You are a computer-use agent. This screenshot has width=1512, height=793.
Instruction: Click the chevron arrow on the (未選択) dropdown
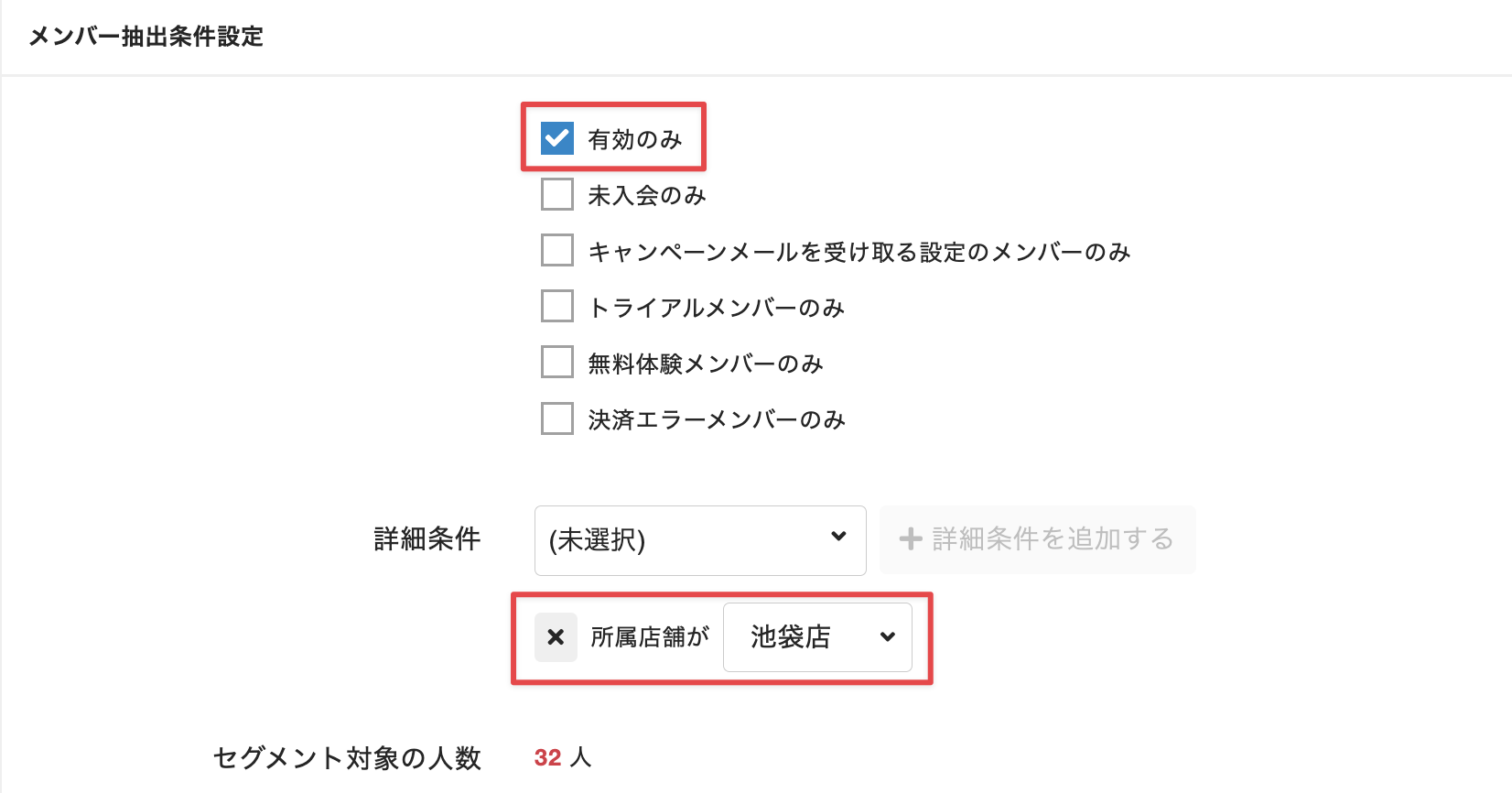838,537
